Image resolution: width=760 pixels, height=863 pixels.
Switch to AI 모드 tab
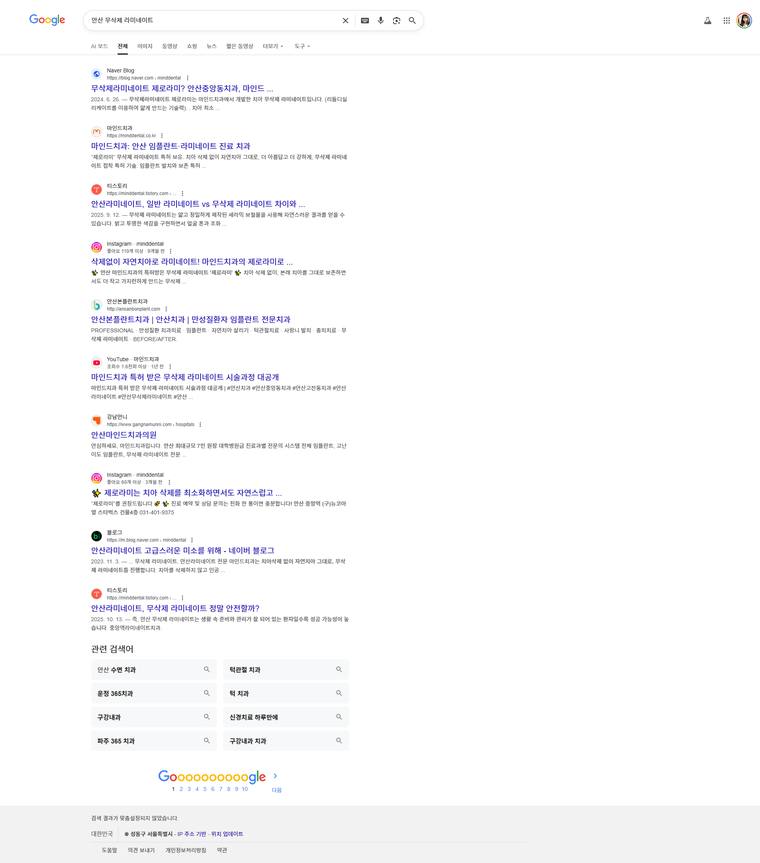click(99, 46)
